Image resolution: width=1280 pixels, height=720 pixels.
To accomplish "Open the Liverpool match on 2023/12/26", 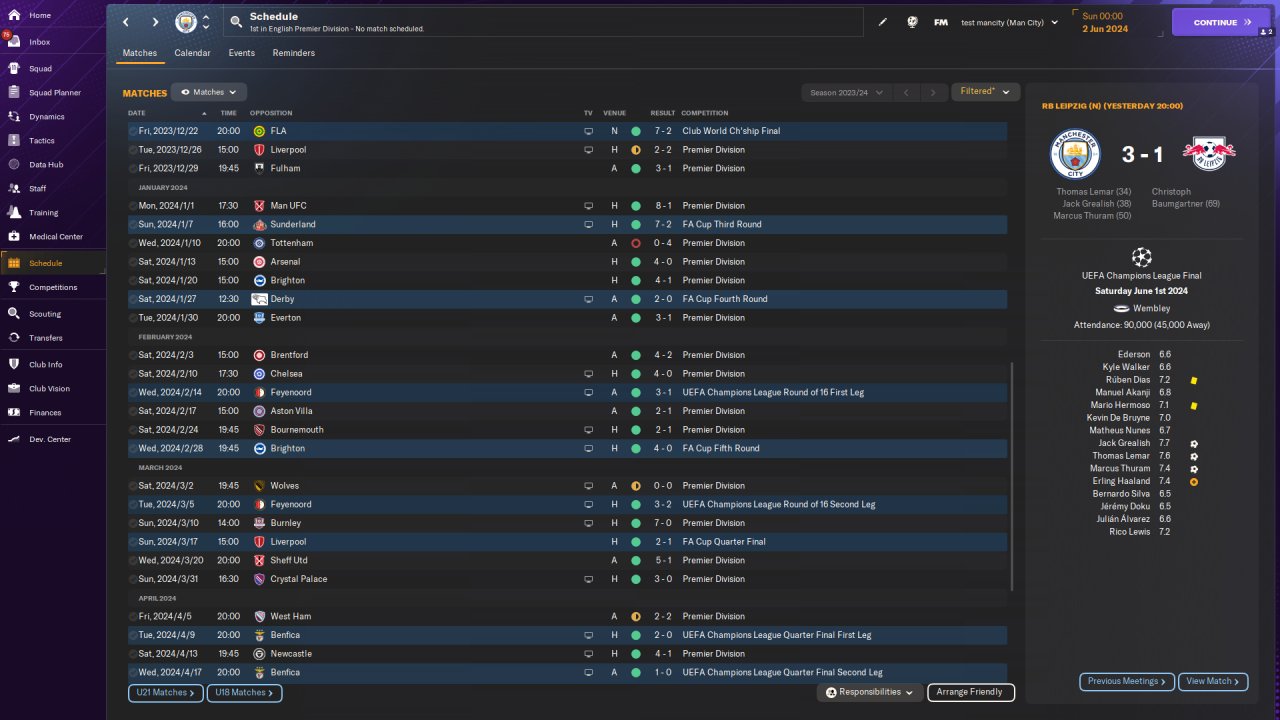I will click(567, 150).
